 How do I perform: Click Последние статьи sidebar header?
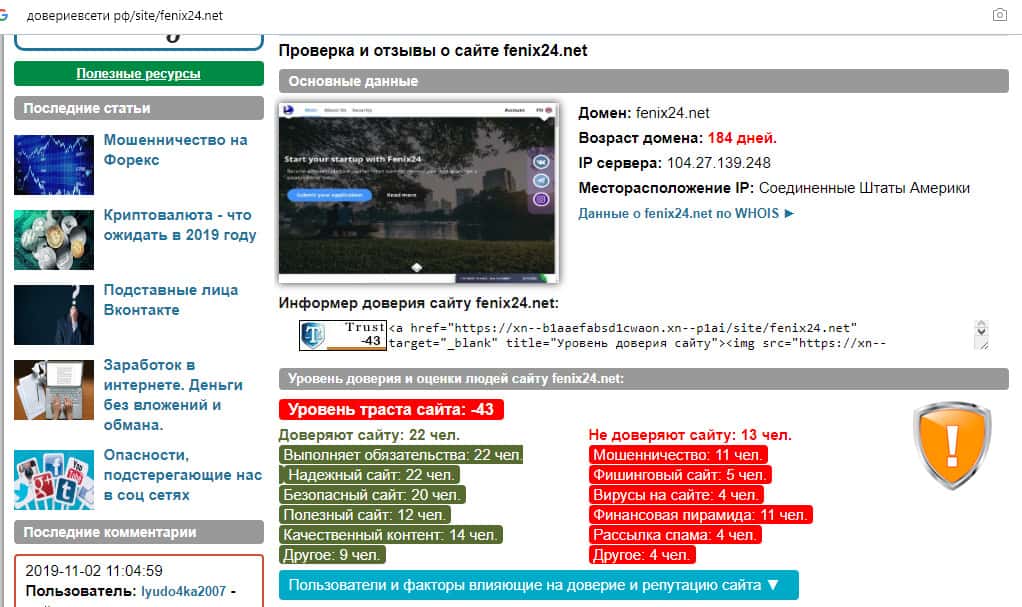(139, 108)
